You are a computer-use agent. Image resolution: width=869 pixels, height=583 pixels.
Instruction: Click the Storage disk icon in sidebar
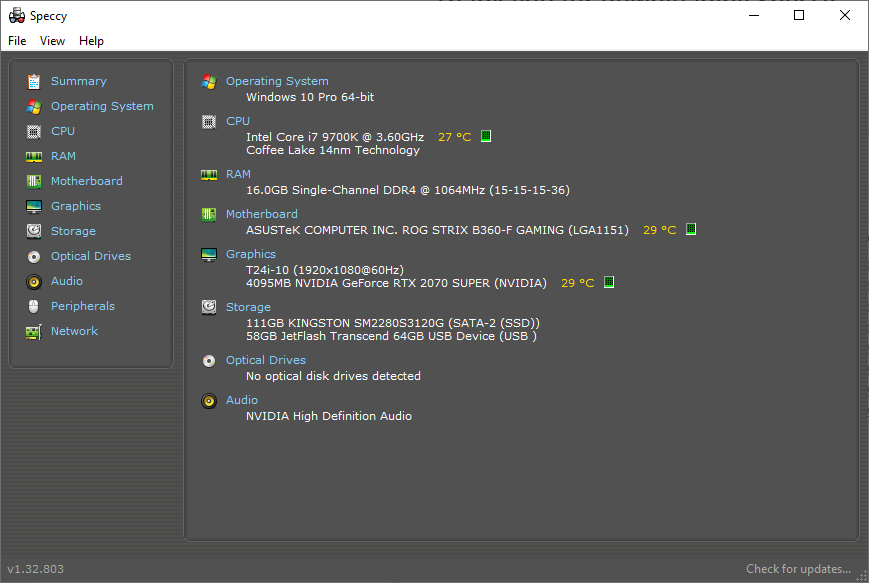coord(33,231)
